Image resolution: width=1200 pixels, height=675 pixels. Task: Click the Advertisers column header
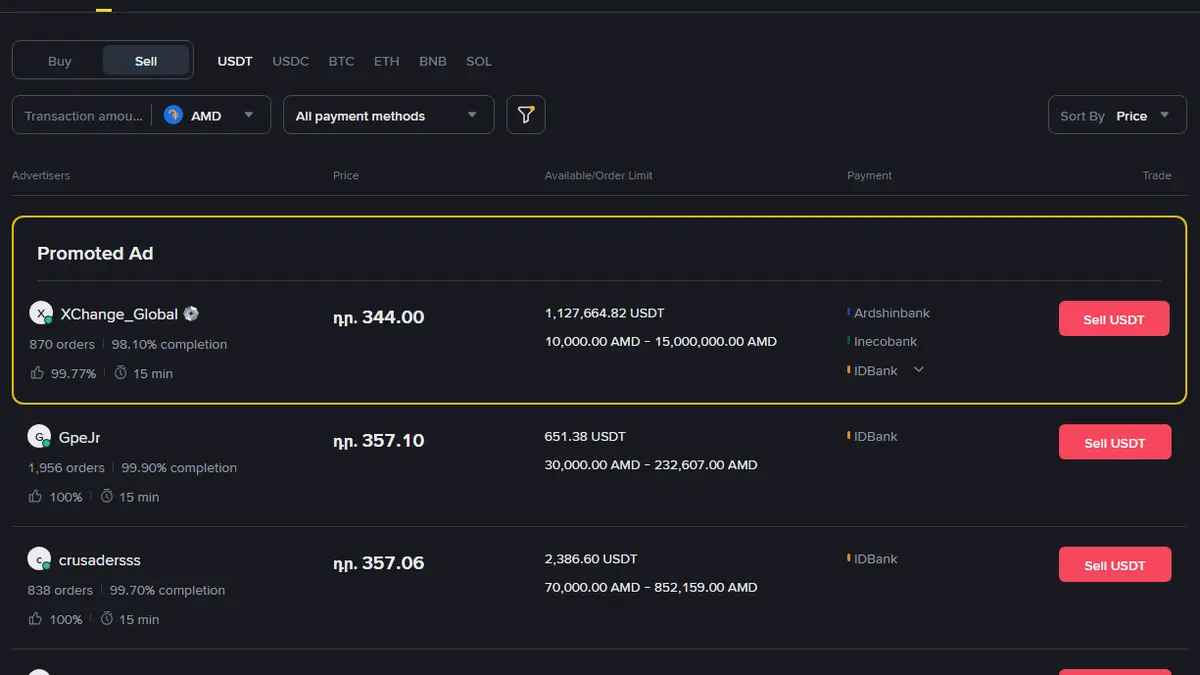point(41,175)
